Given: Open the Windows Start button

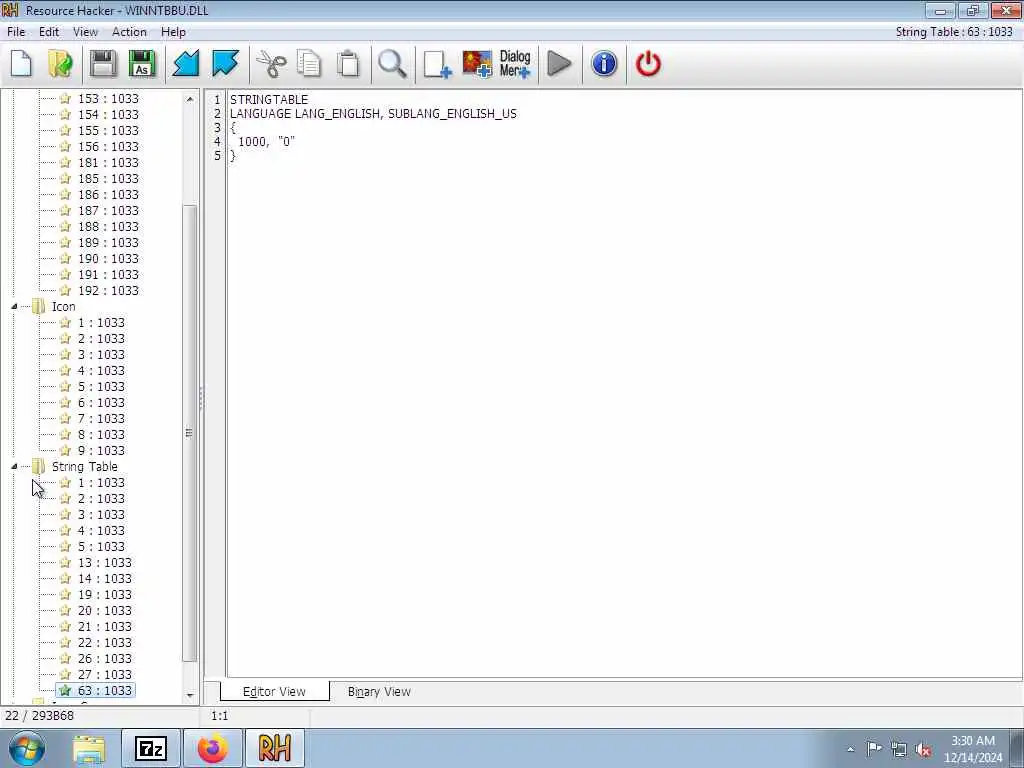Looking at the screenshot, I should tap(27, 748).
